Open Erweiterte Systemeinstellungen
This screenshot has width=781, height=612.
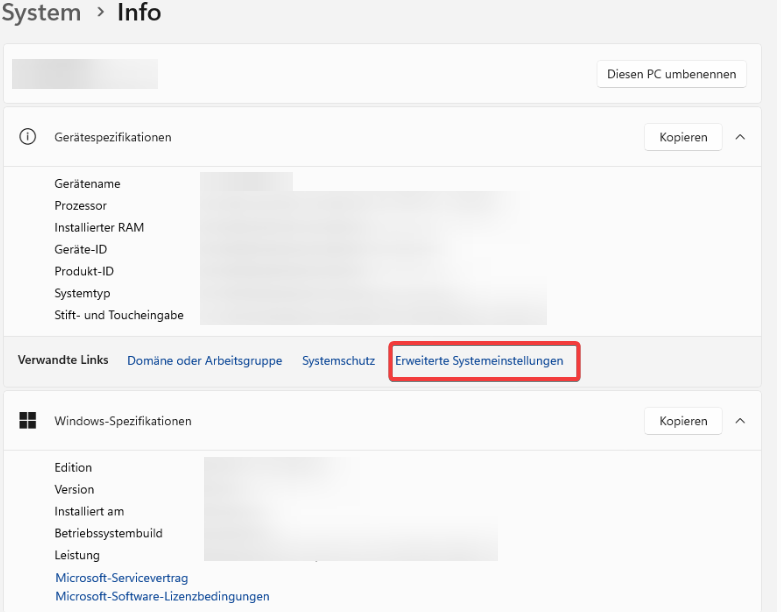479,360
